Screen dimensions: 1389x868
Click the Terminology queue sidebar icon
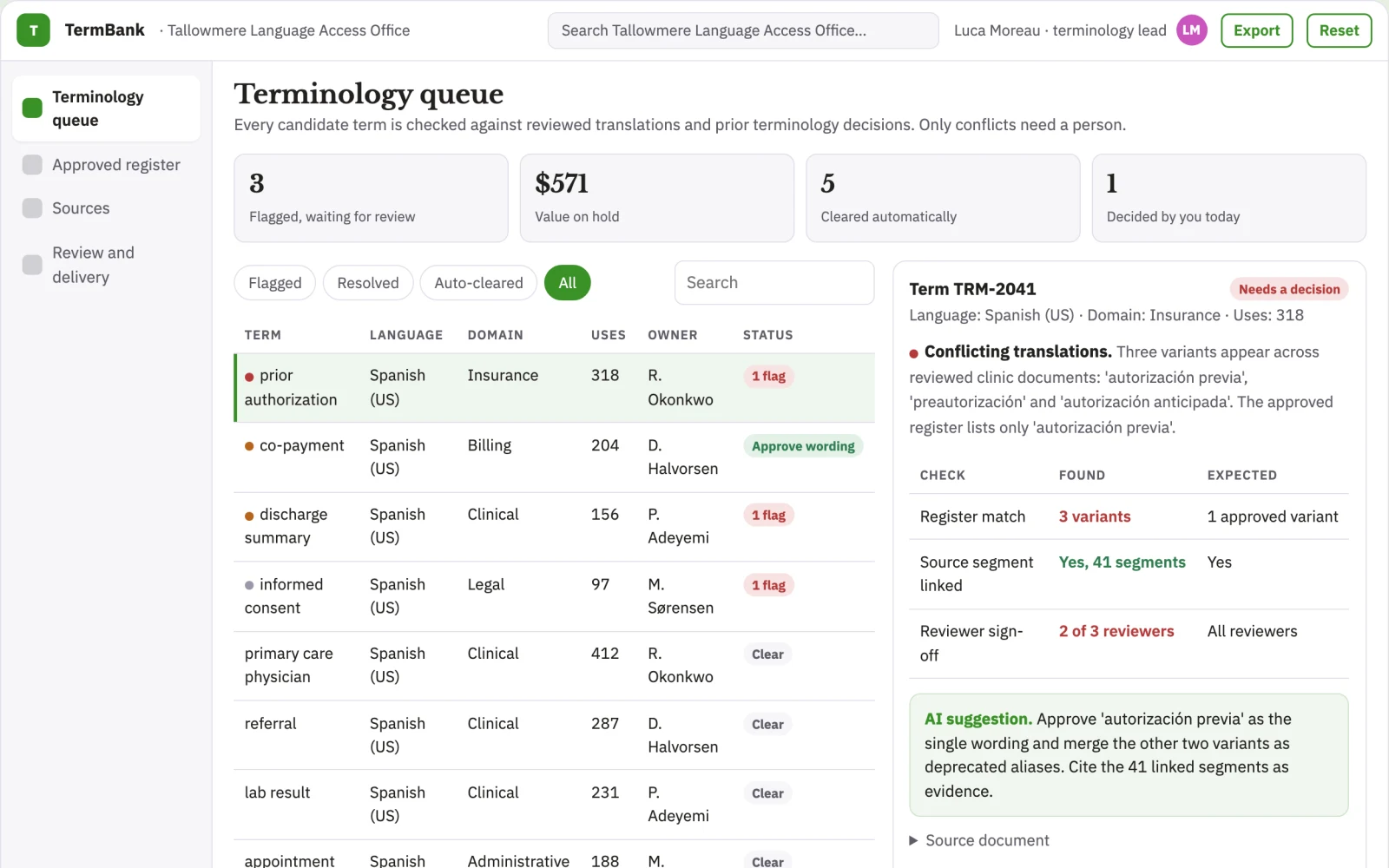click(x=32, y=108)
